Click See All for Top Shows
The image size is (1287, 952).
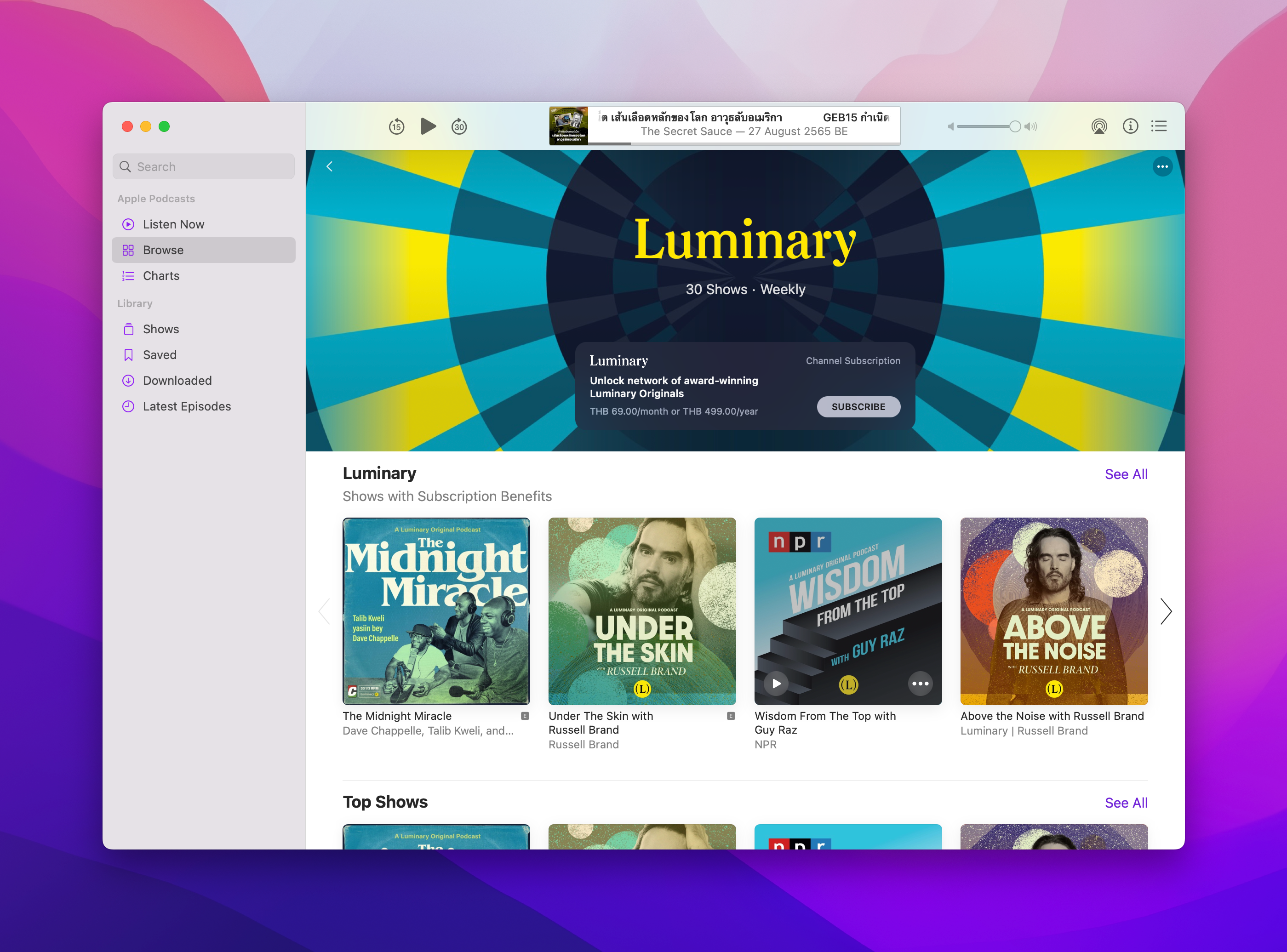[x=1126, y=802]
